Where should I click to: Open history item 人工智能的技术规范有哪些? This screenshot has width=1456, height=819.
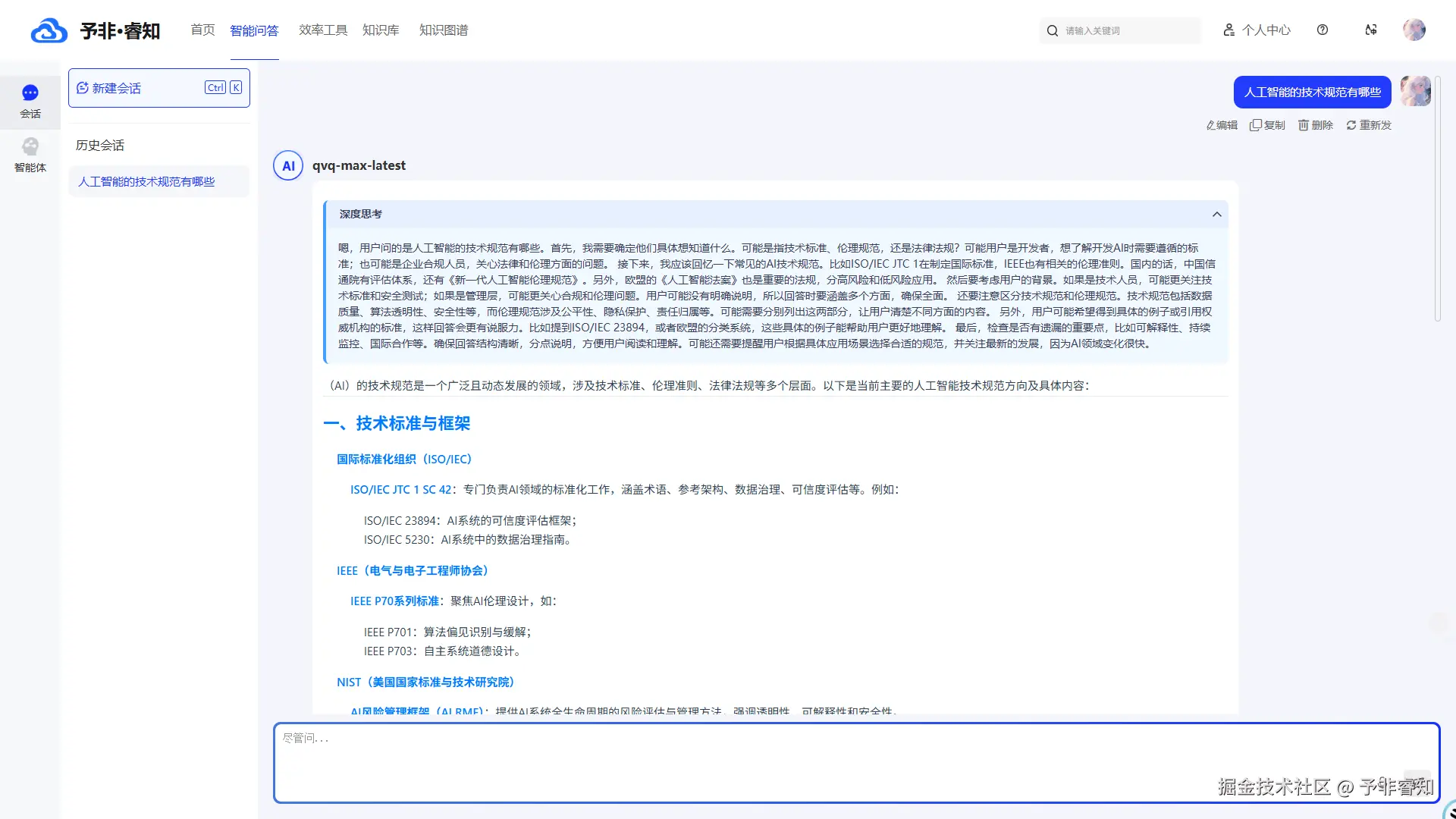[146, 182]
